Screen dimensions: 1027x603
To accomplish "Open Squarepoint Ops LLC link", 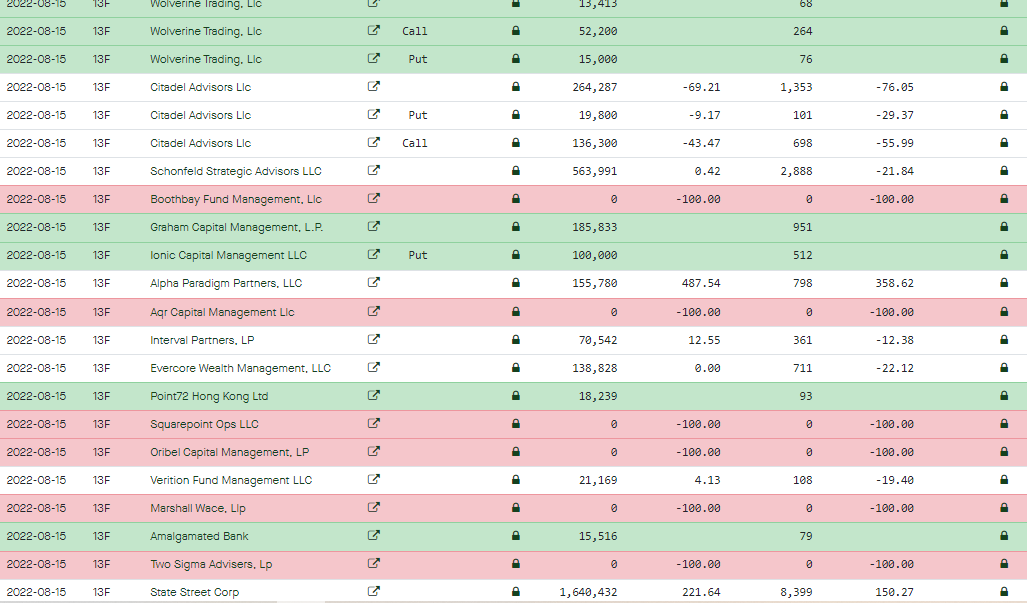I will [x=204, y=424].
